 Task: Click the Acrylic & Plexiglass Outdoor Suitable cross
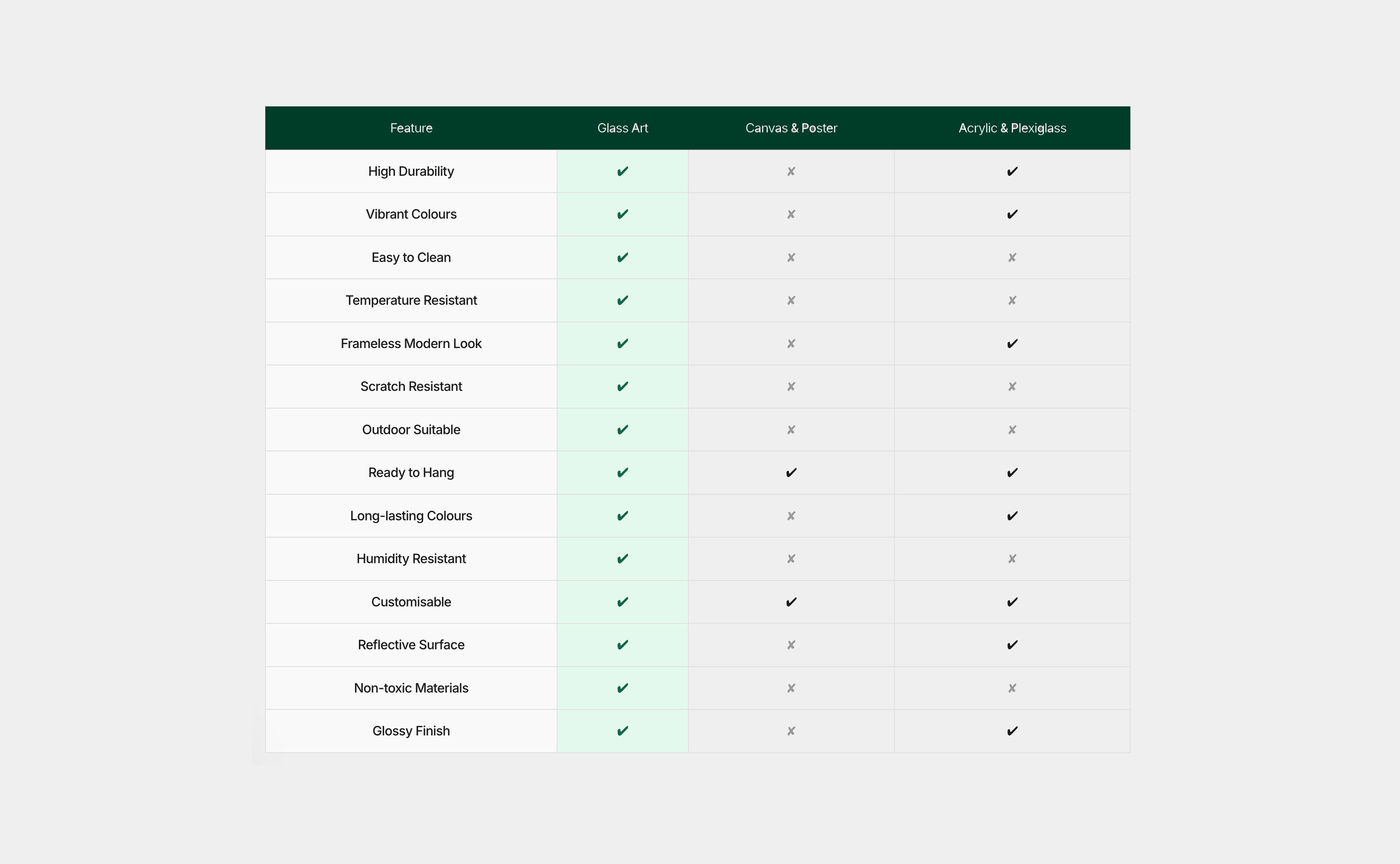coord(1012,430)
